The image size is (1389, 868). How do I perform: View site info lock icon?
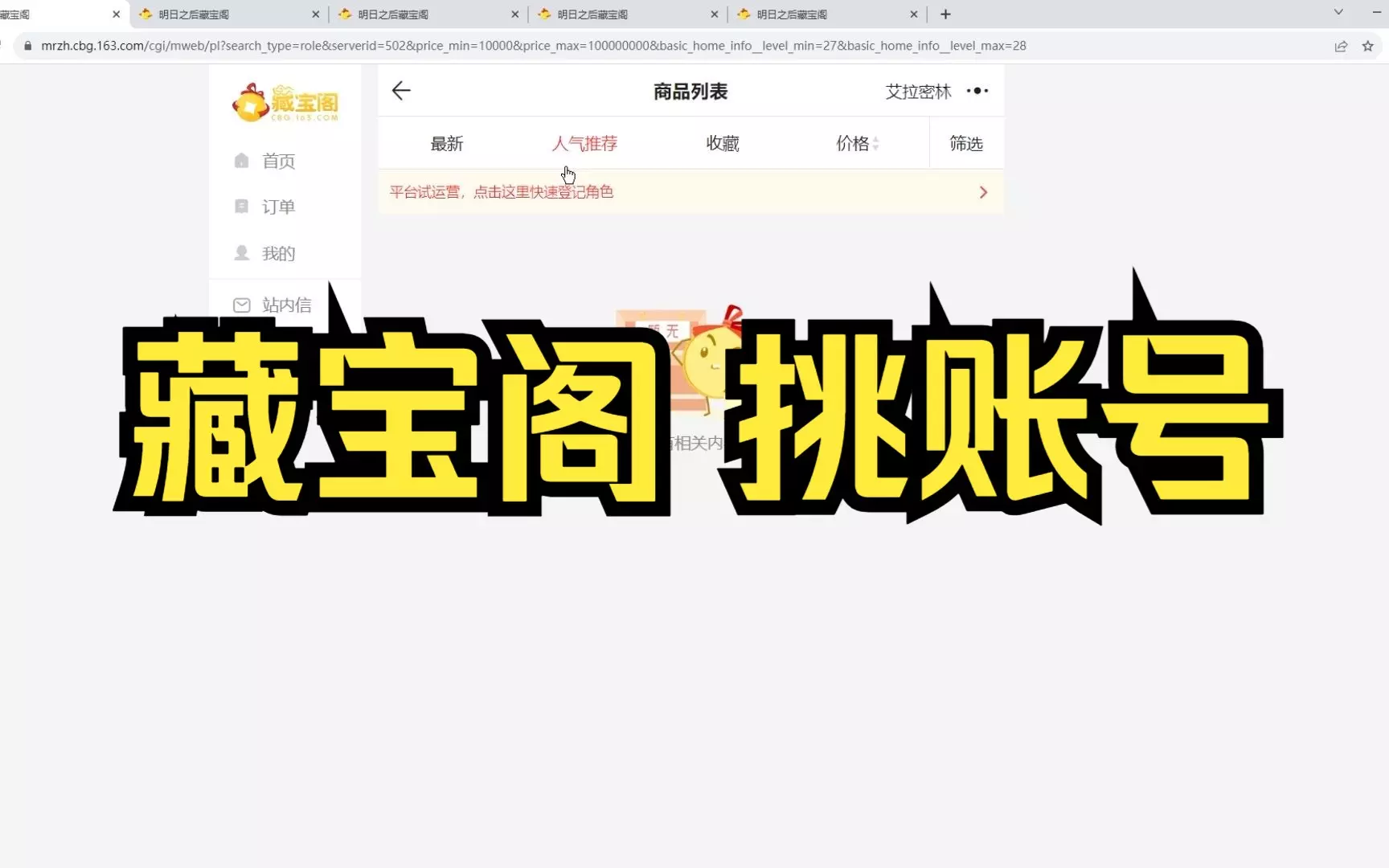(27, 46)
